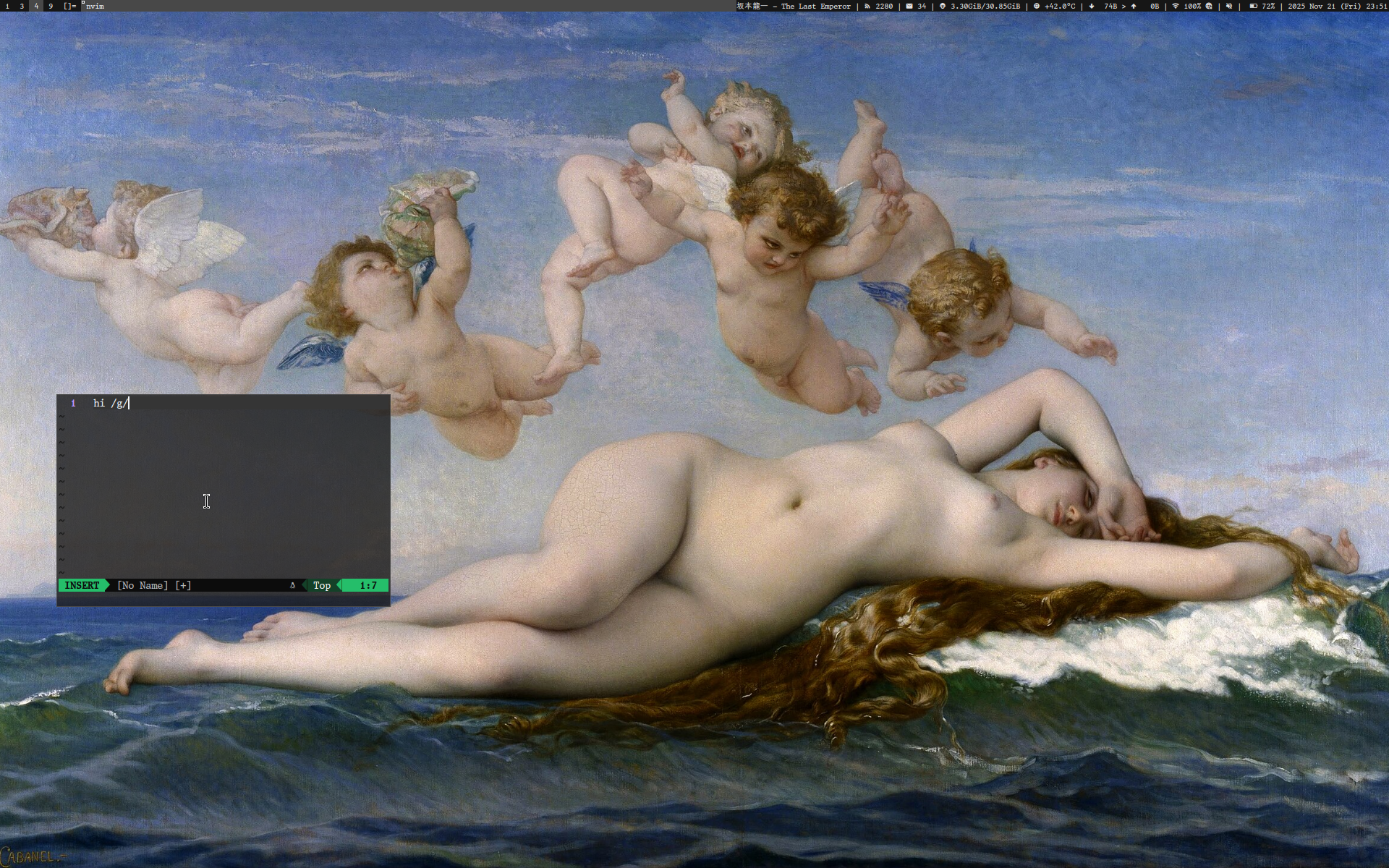Click the WiFi signal icon
This screenshot has width=1389, height=868.
(1176, 6)
